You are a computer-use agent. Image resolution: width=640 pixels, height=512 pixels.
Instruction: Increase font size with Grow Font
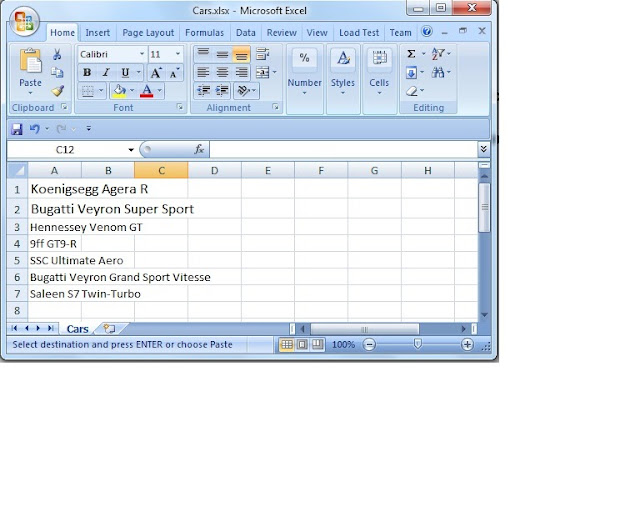coord(156,73)
